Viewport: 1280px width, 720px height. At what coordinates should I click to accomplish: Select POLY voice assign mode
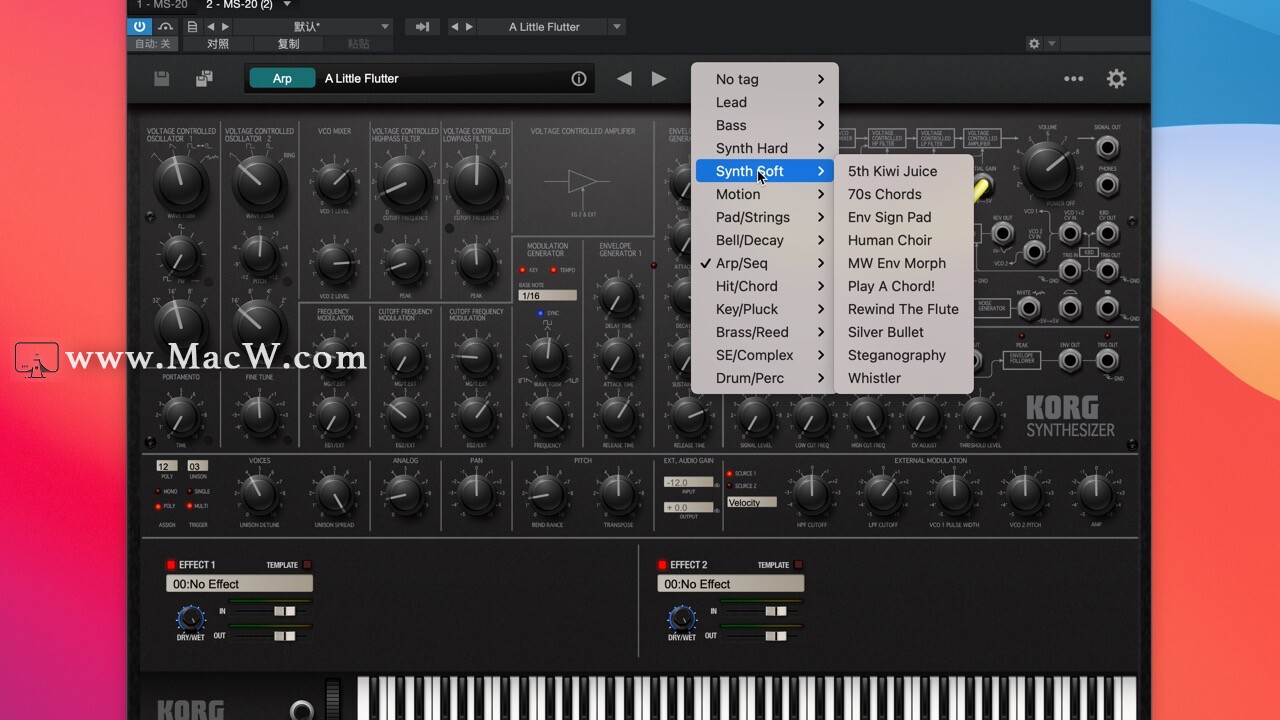(158, 506)
